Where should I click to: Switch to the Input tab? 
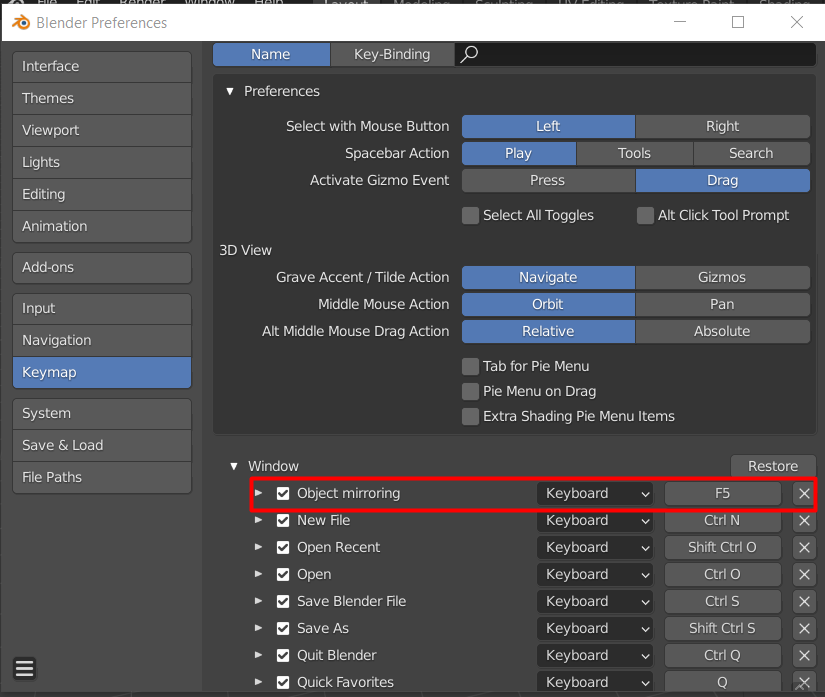click(102, 309)
